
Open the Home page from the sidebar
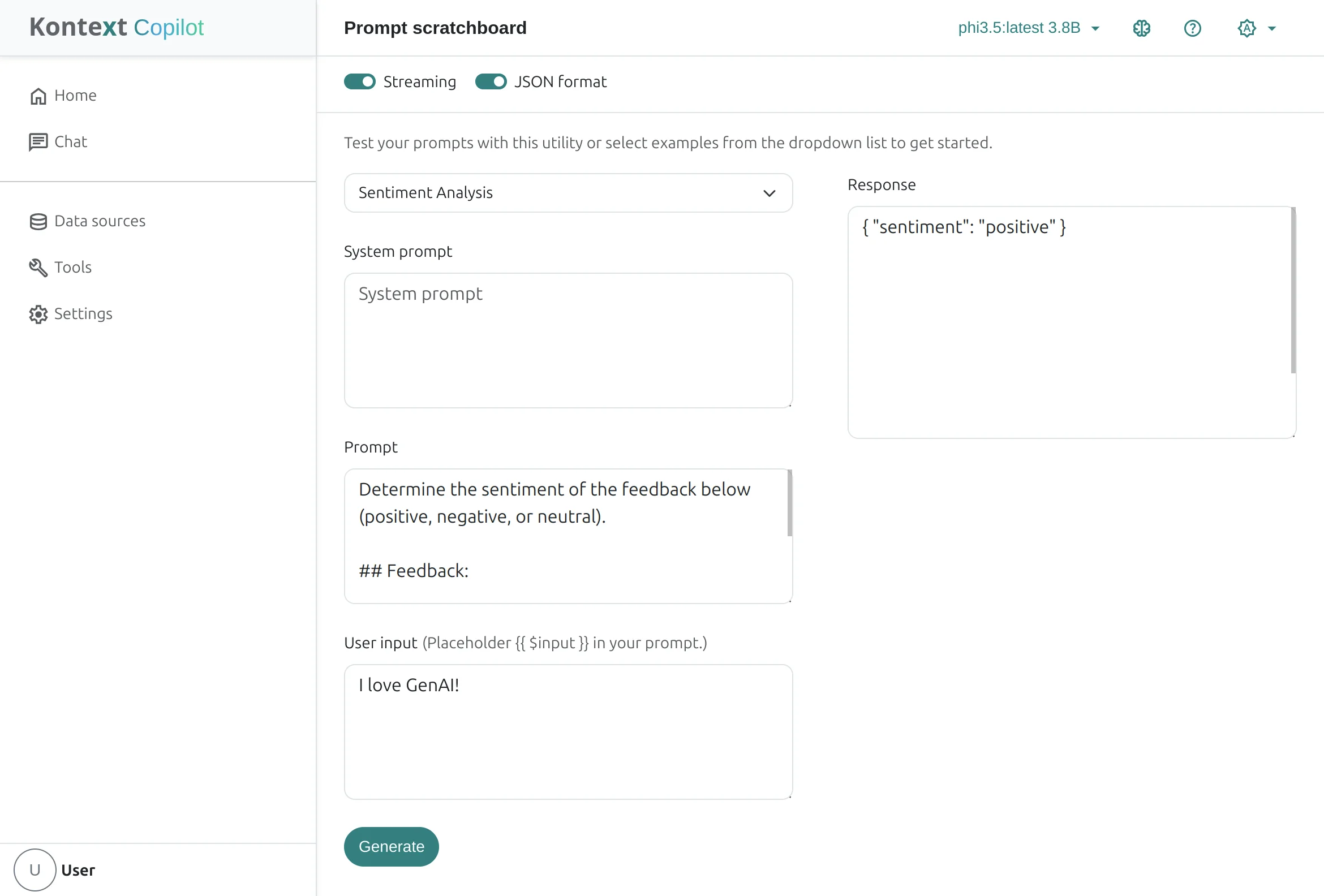click(75, 95)
